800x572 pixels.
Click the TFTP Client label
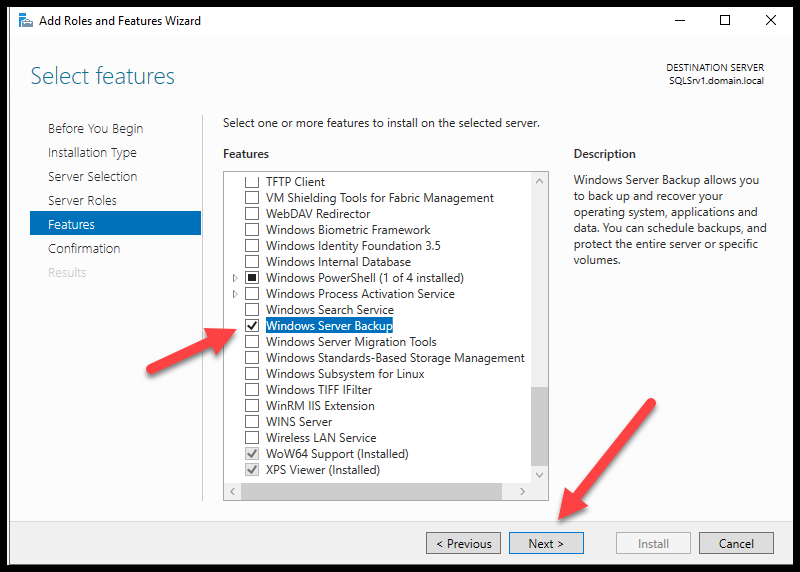click(295, 182)
